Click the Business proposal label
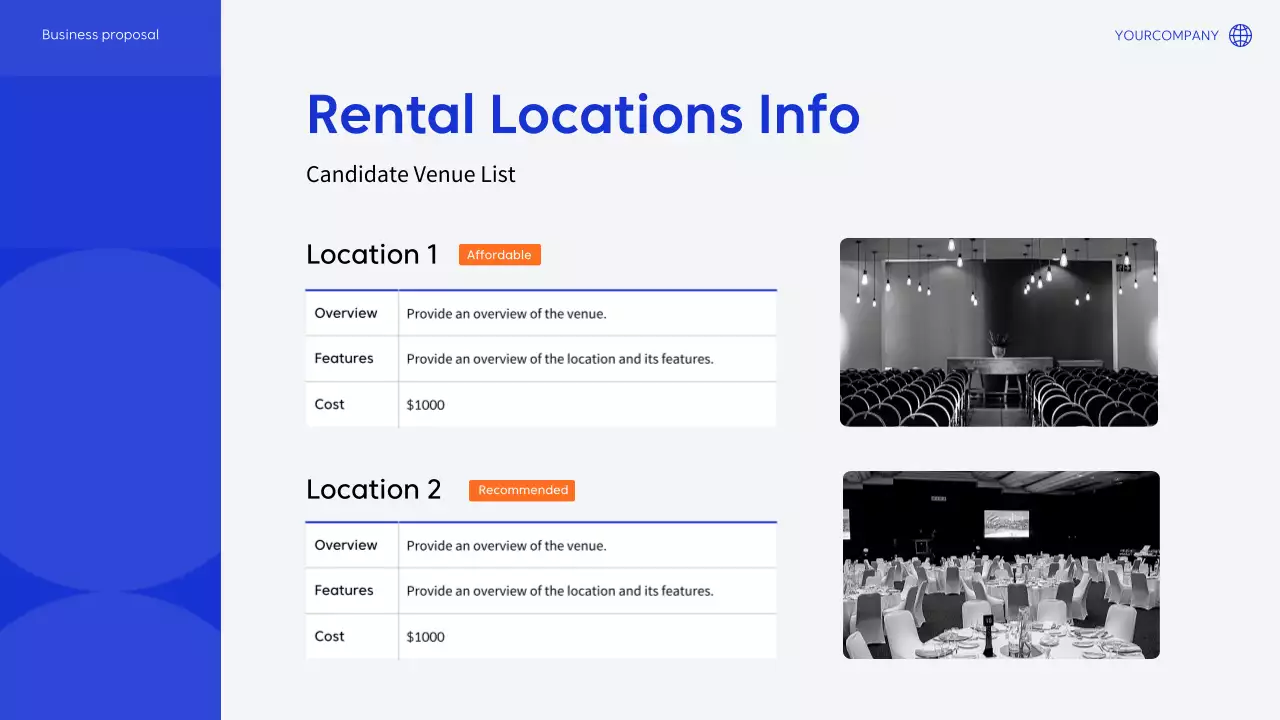Screen dimensions: 1280x720 pyautogui.click(x=100, y=35)
